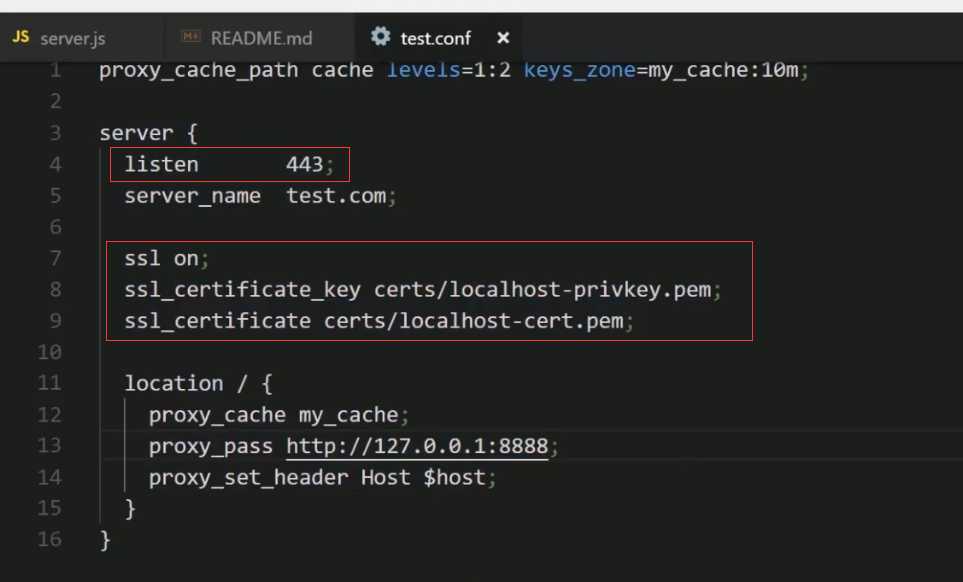Click line number 13 in gutter
The height and width of the screenshot is (582, 963).
49,445
